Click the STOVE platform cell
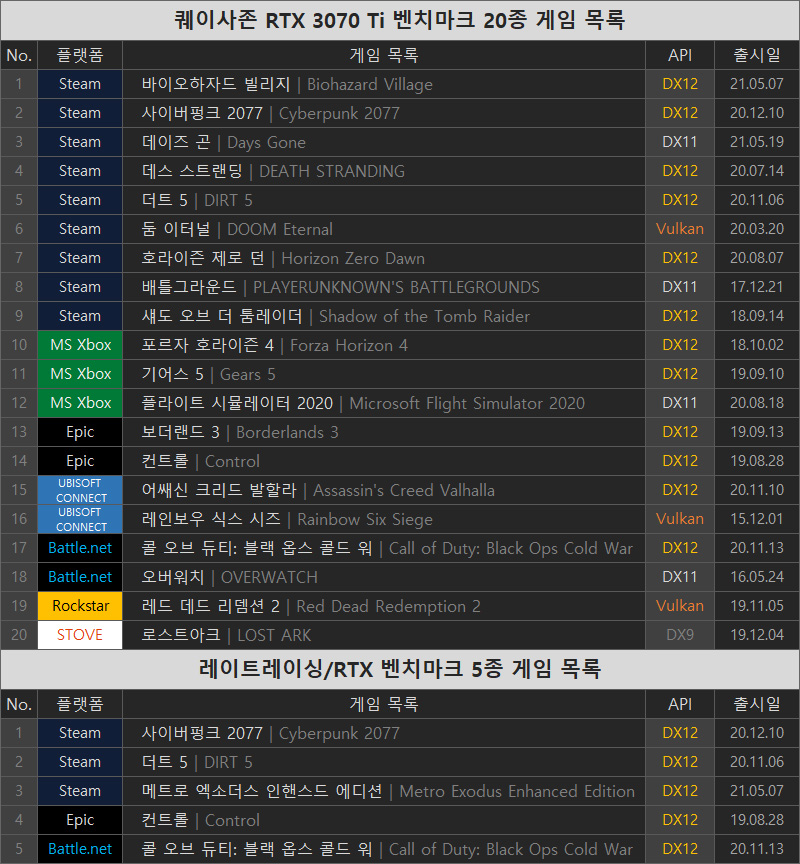This screenshot has width=800, height=864. 80,635
